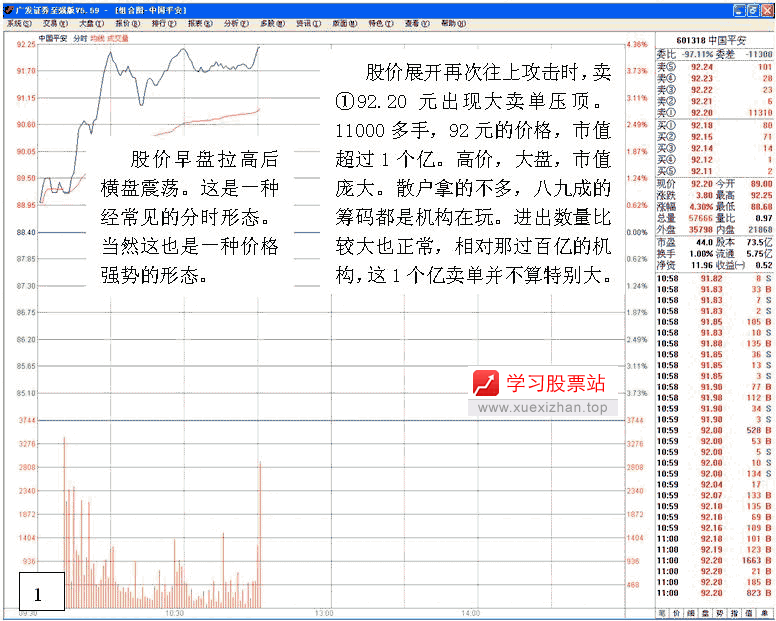
Task: Select the 买⑤ 92.11 order row
Action: click(715, 171)
